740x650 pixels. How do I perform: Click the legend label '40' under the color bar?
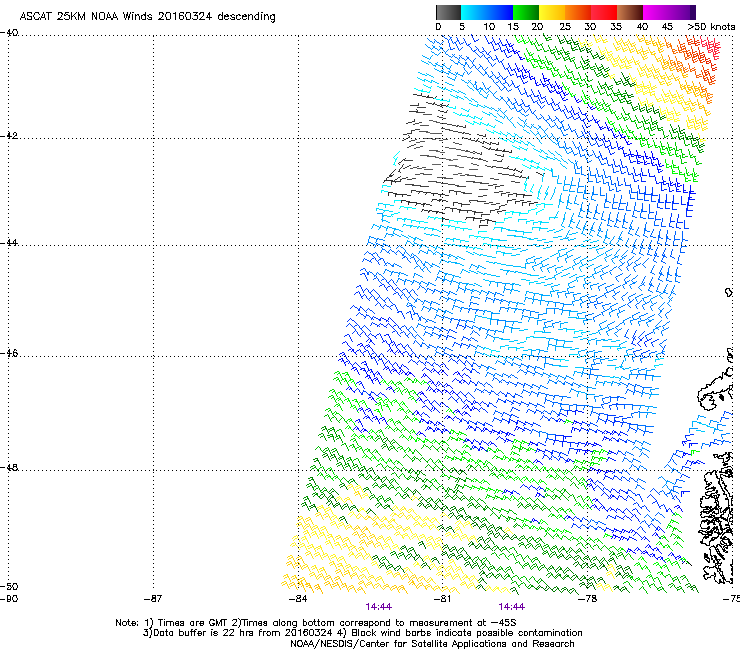point(642,26)
